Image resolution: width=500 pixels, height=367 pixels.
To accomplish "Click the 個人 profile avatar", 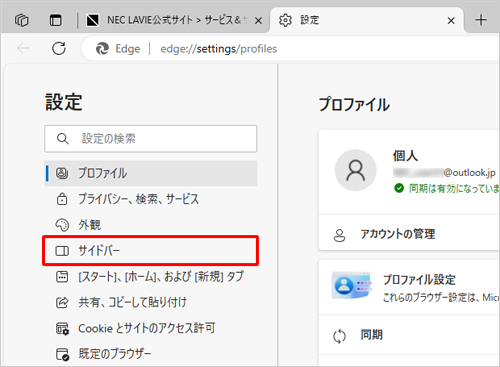I will (356, 170).
